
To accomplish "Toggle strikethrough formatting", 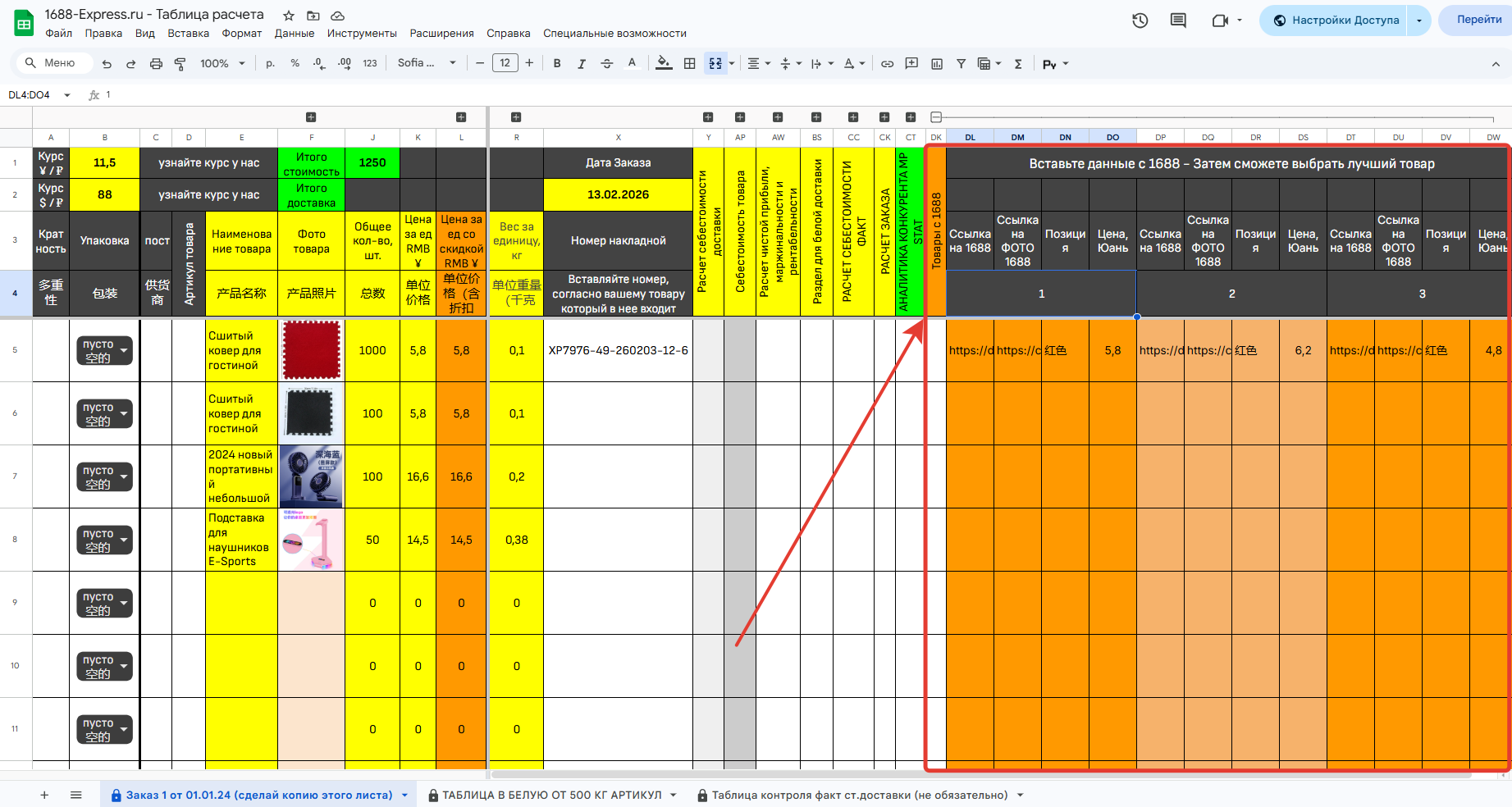I will [606, 64].
